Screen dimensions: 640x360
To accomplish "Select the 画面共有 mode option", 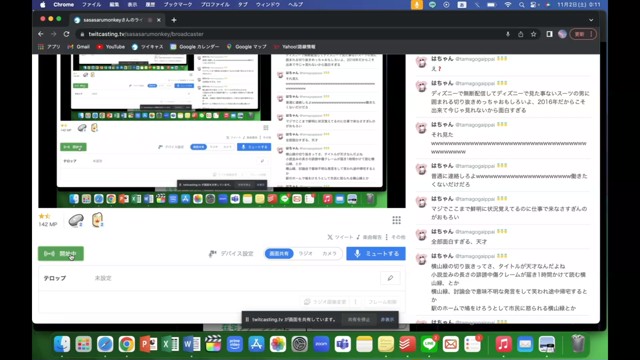I will click(x=279, y=253).
